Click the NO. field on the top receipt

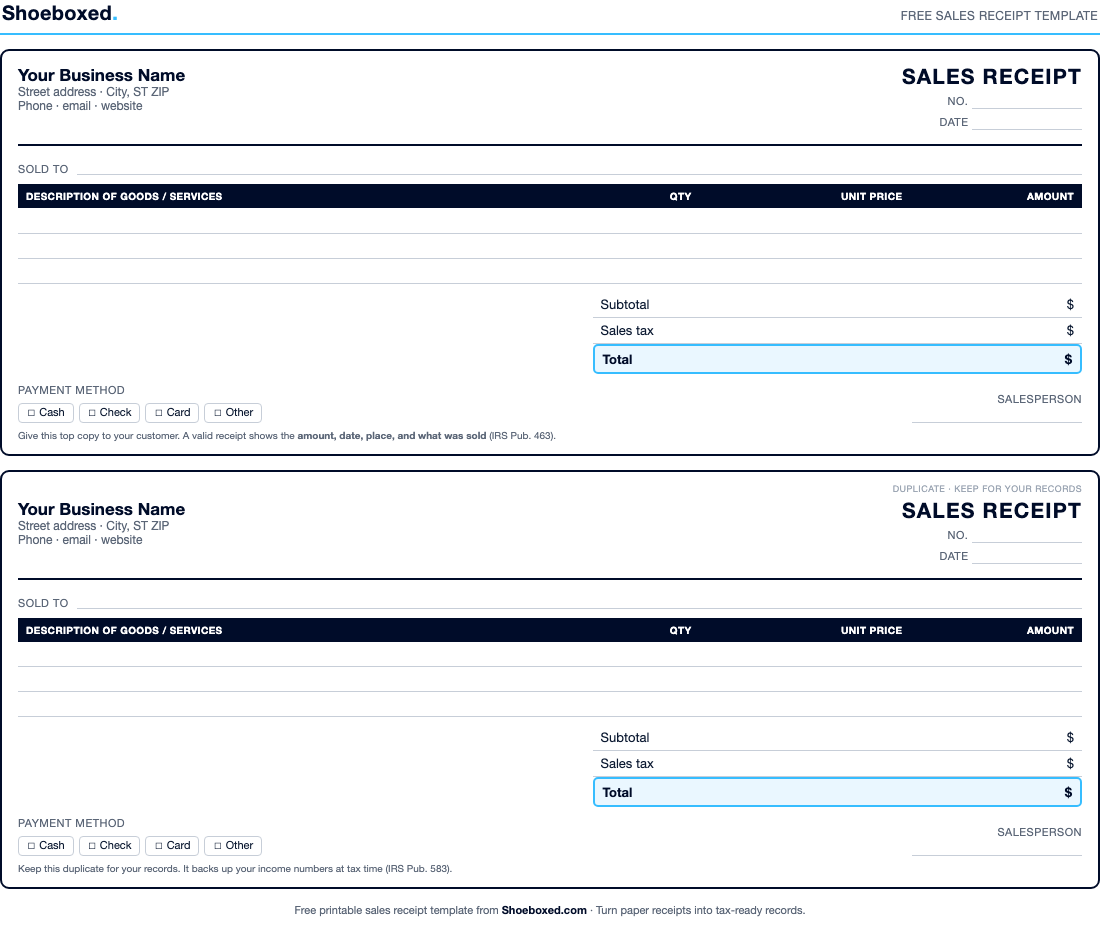pos(1027,102)
